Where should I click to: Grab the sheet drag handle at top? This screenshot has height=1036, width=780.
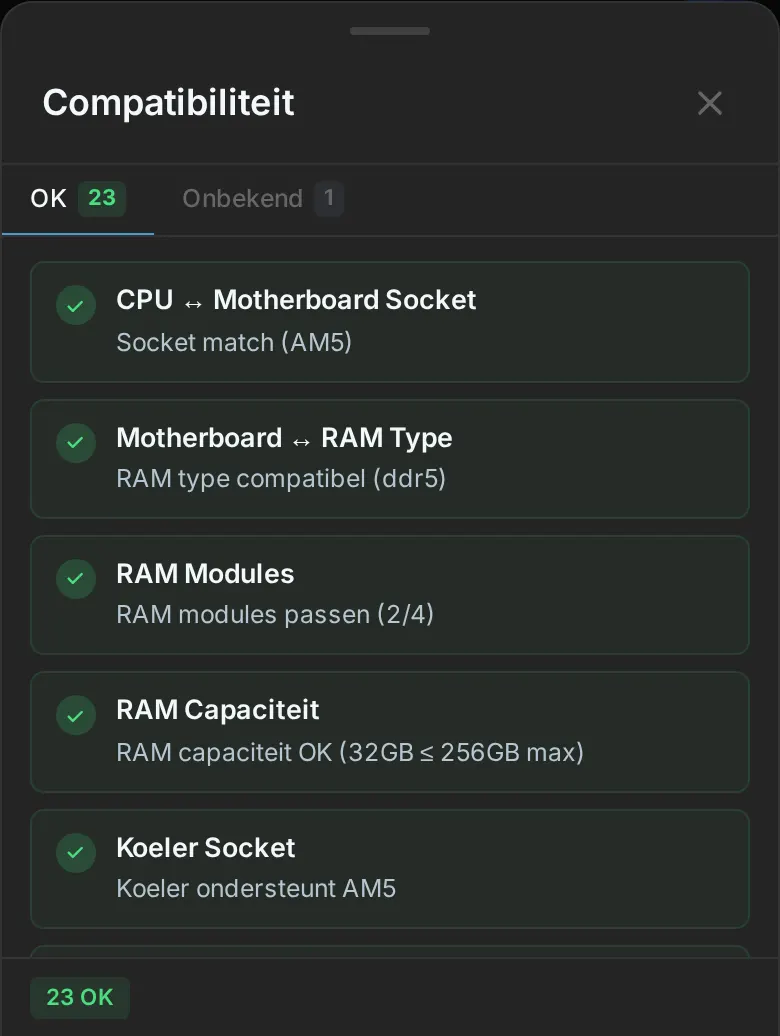click(390, 31)
